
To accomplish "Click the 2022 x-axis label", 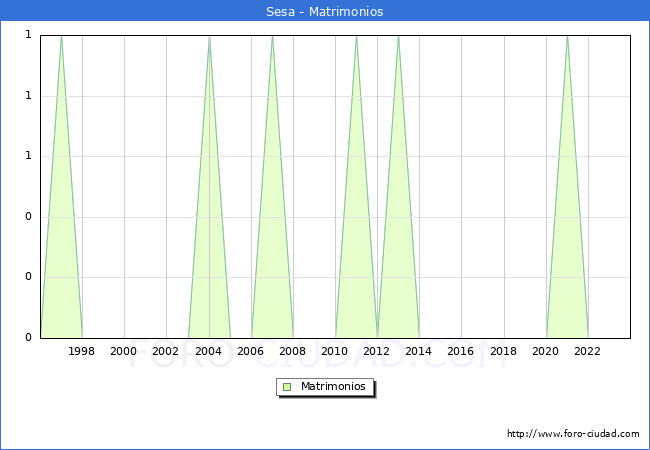I will click(588, 351).
